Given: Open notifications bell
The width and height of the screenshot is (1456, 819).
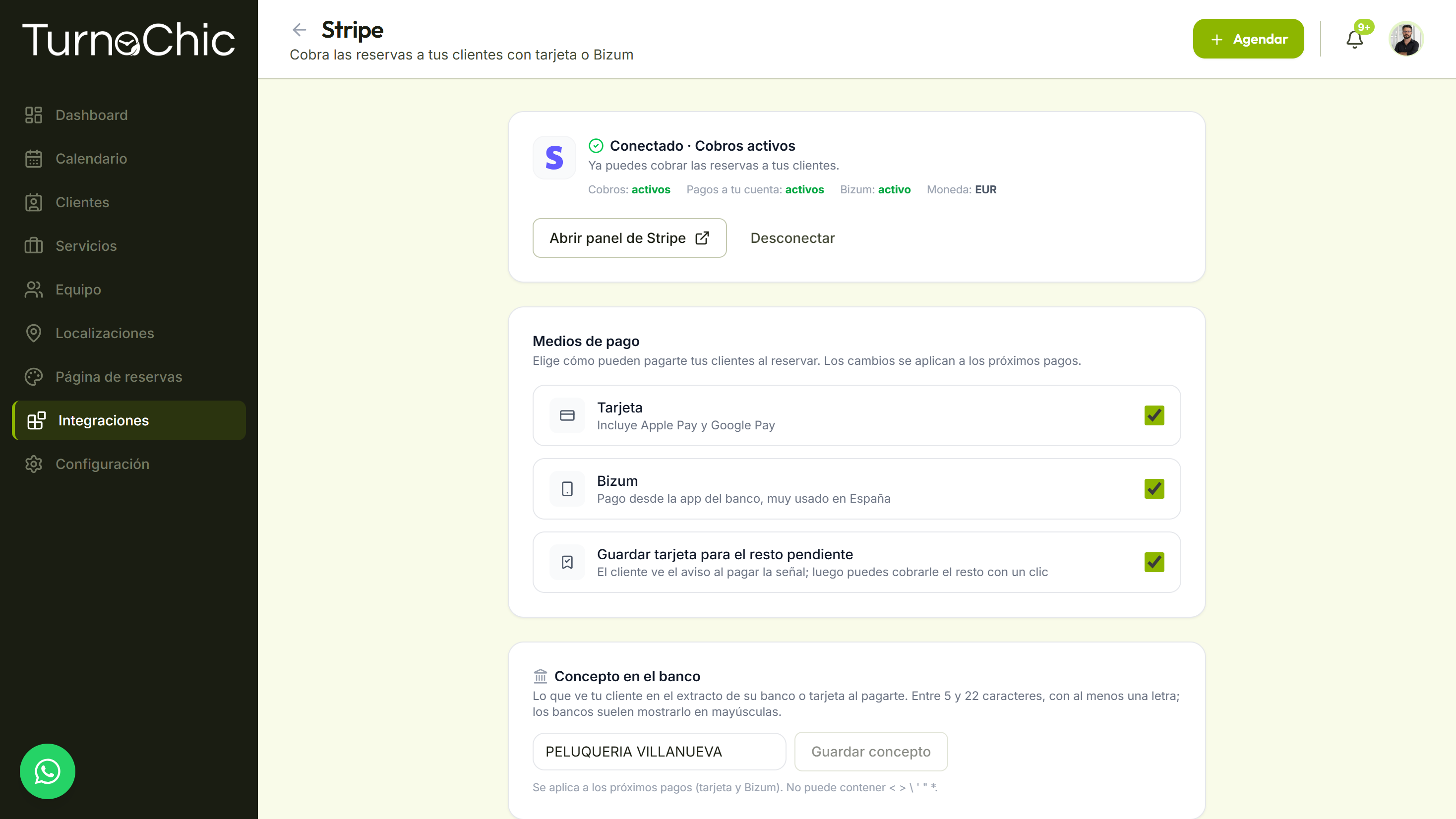Looking at the screenshot, I should [x=1355, y=39].
